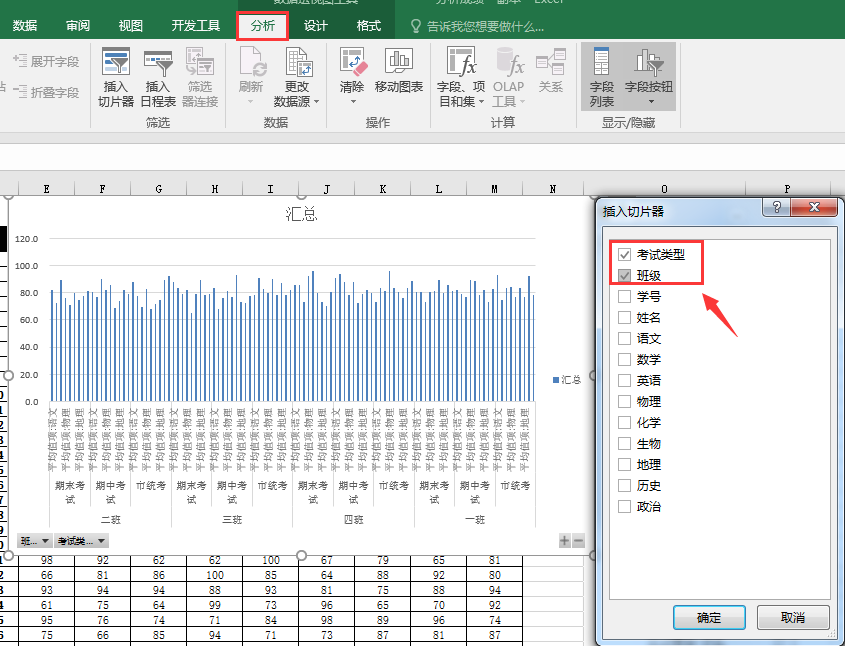Check the 政治 checkbox
The image size is (845, 646).
click(x=625, y=506)
